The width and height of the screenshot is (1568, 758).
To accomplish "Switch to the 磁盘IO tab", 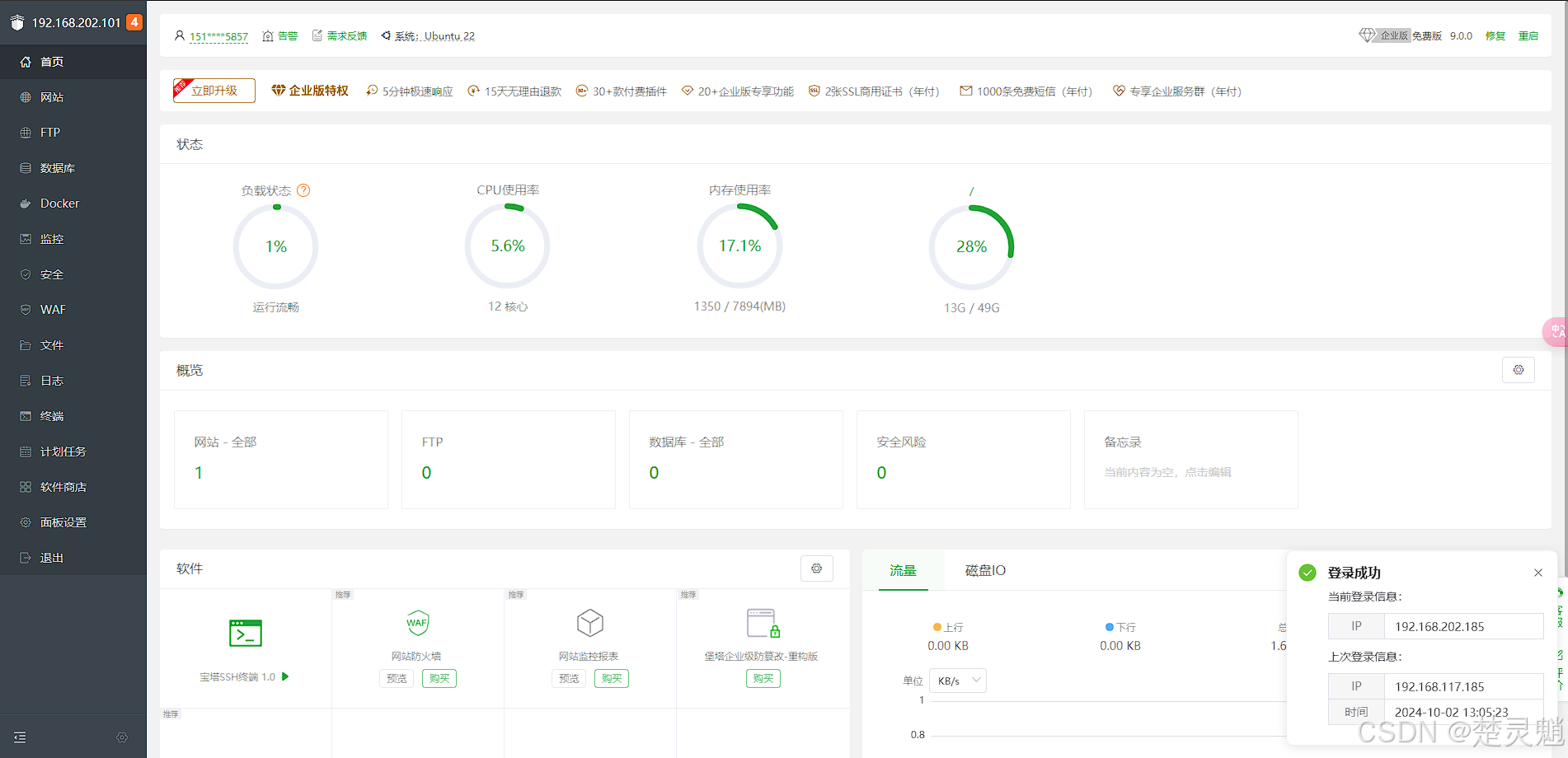I will (x=985, y=570).
